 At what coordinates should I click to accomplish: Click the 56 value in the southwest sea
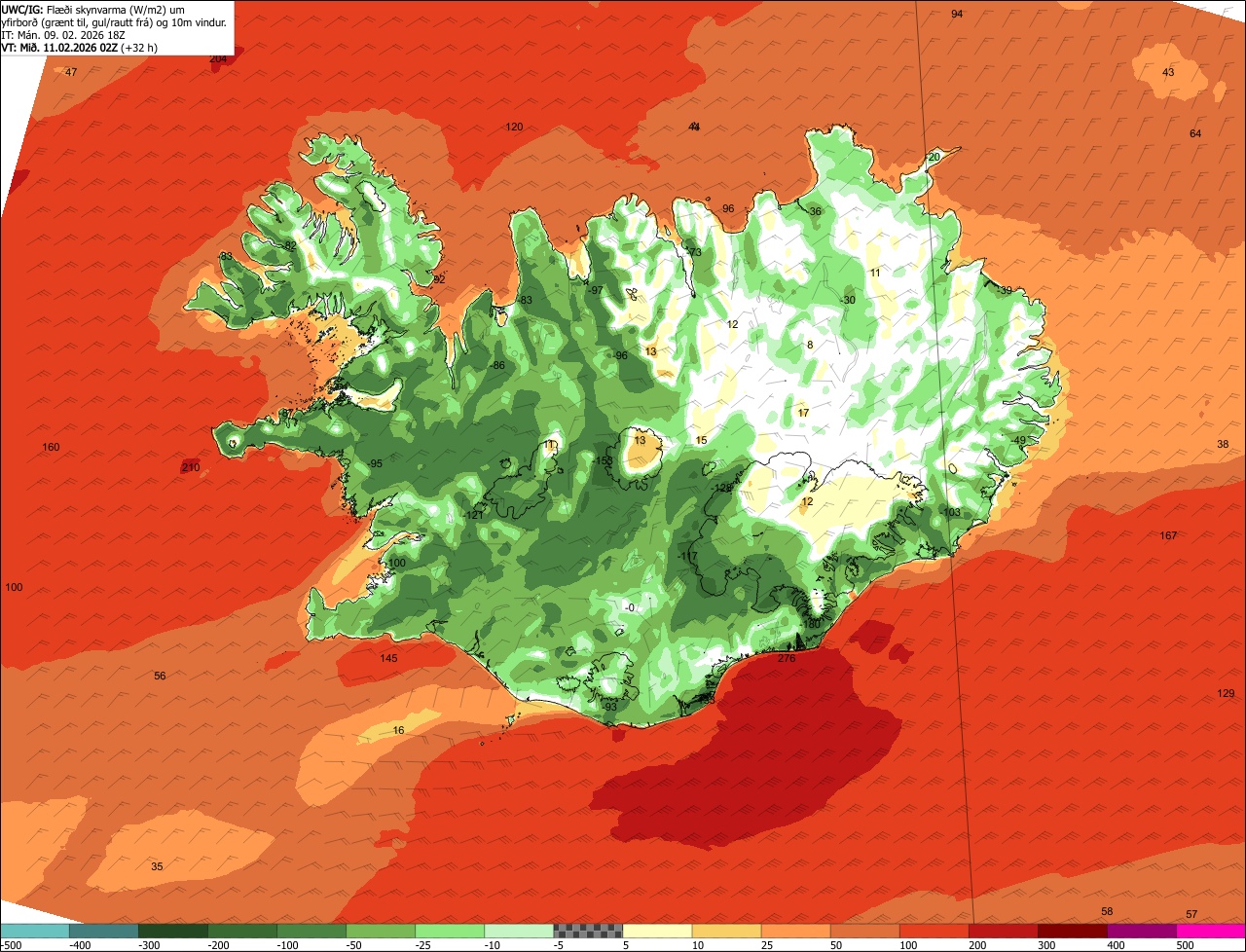click(x=160, y=677)
